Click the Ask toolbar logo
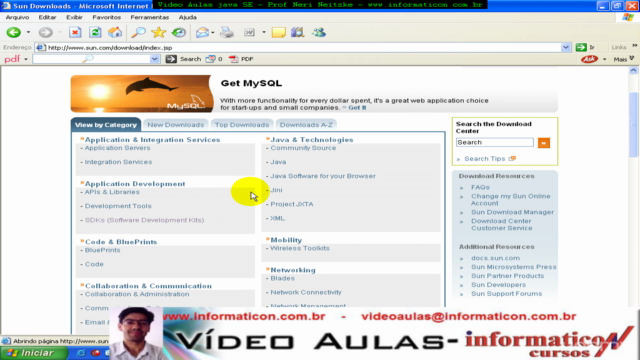640x360 pixels. [589, 59]
